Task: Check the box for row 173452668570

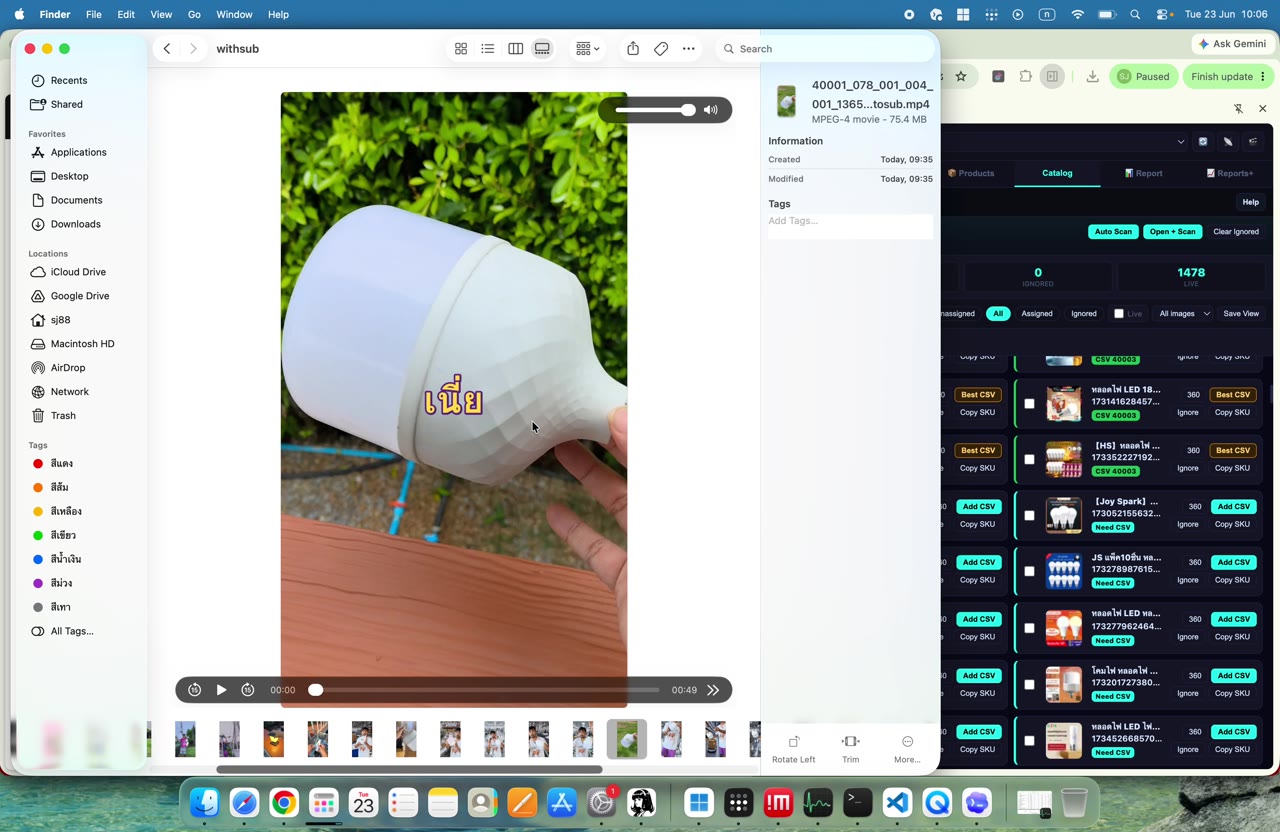Action: pos(1029,741)
